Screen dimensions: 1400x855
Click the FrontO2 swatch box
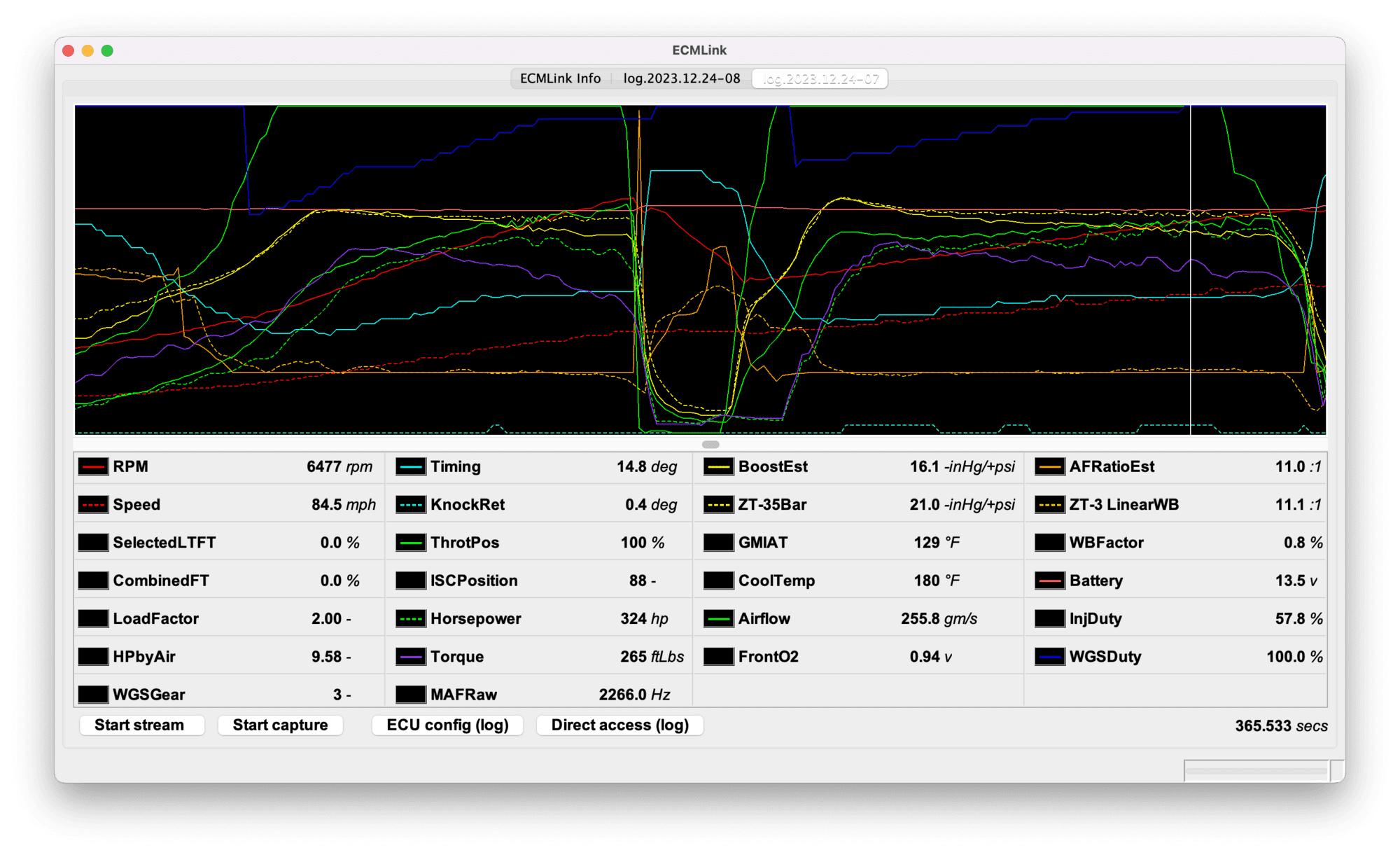coord(719,657)
